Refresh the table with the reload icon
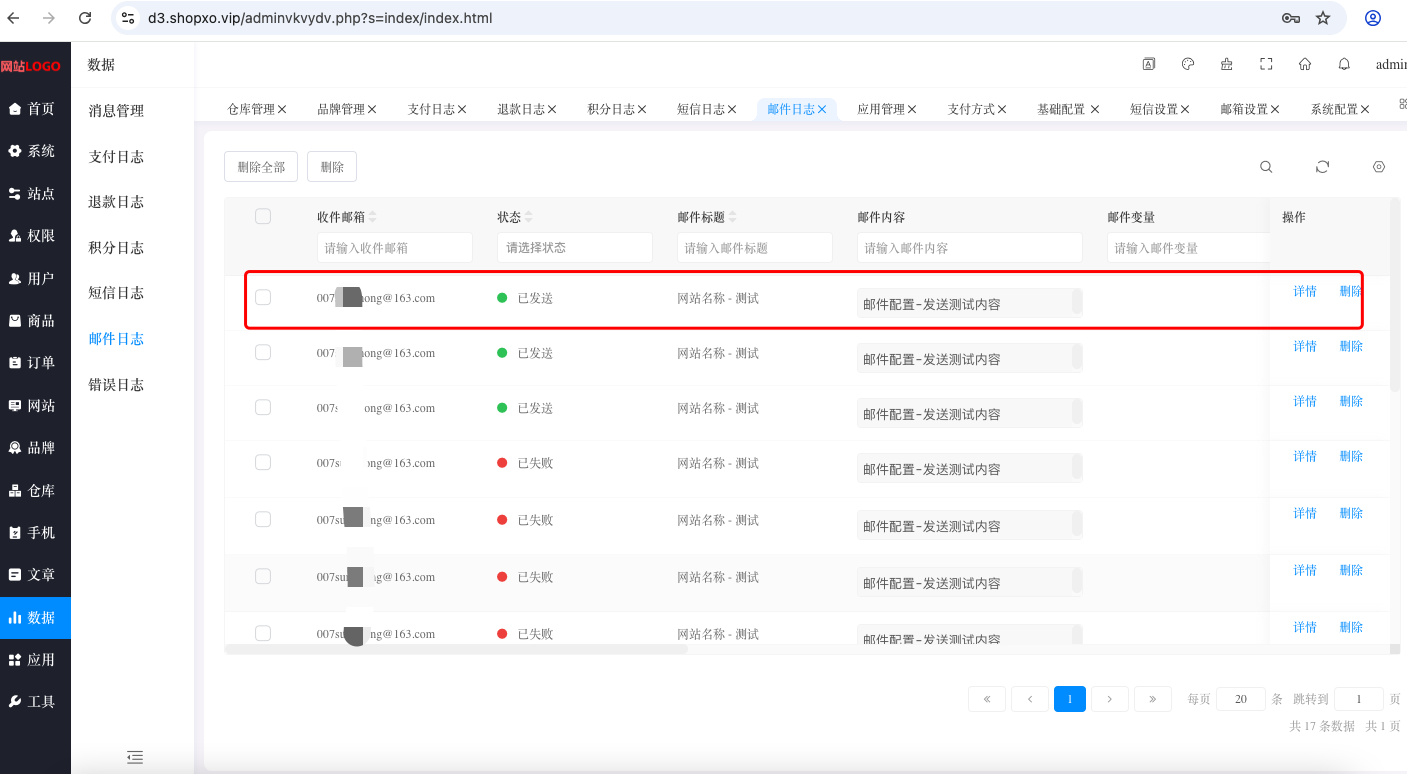1407x774 pixels. point(1322,167)
